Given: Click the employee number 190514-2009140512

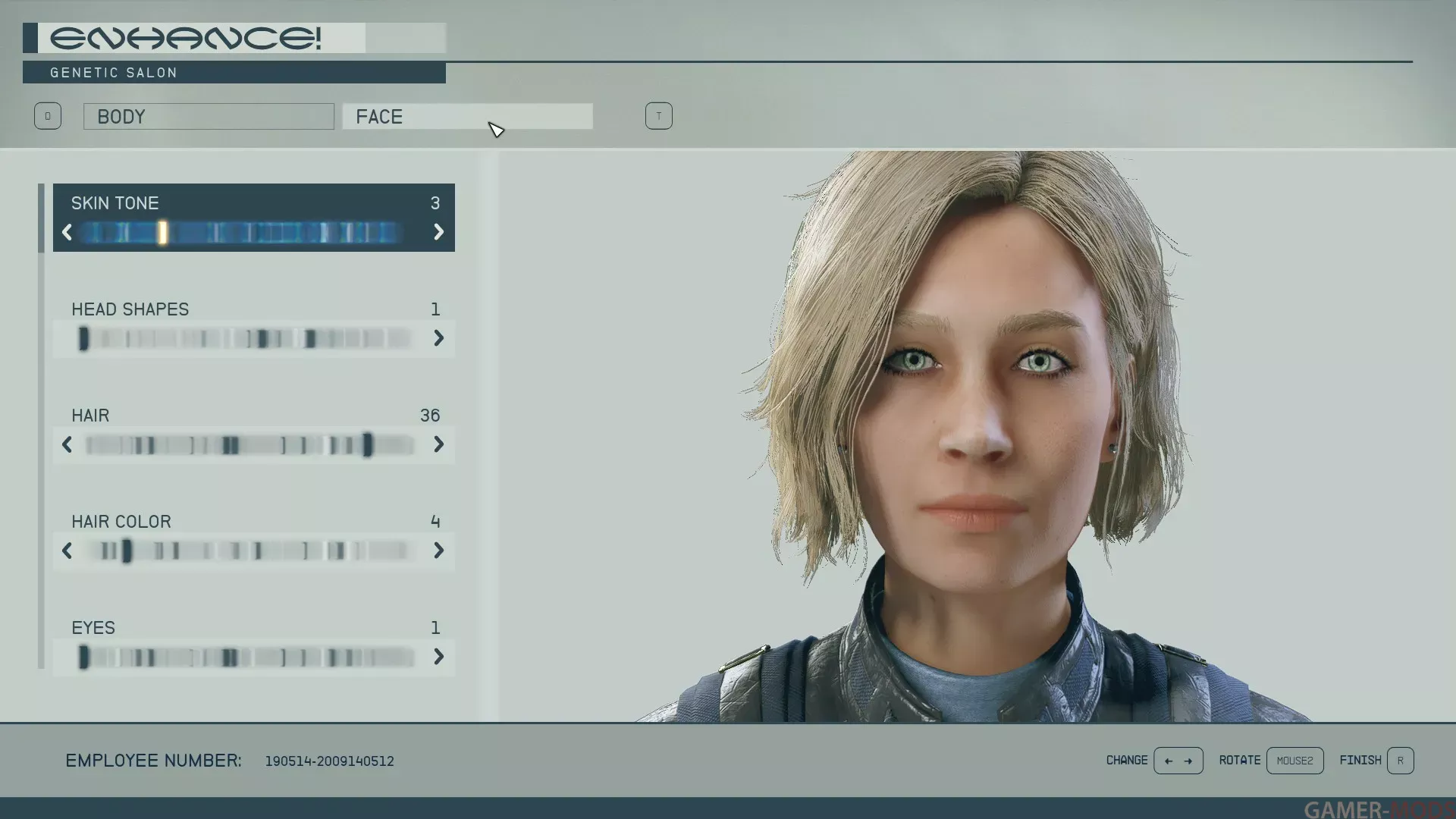Looking at the screenshot, I should (x=329, y=761).
